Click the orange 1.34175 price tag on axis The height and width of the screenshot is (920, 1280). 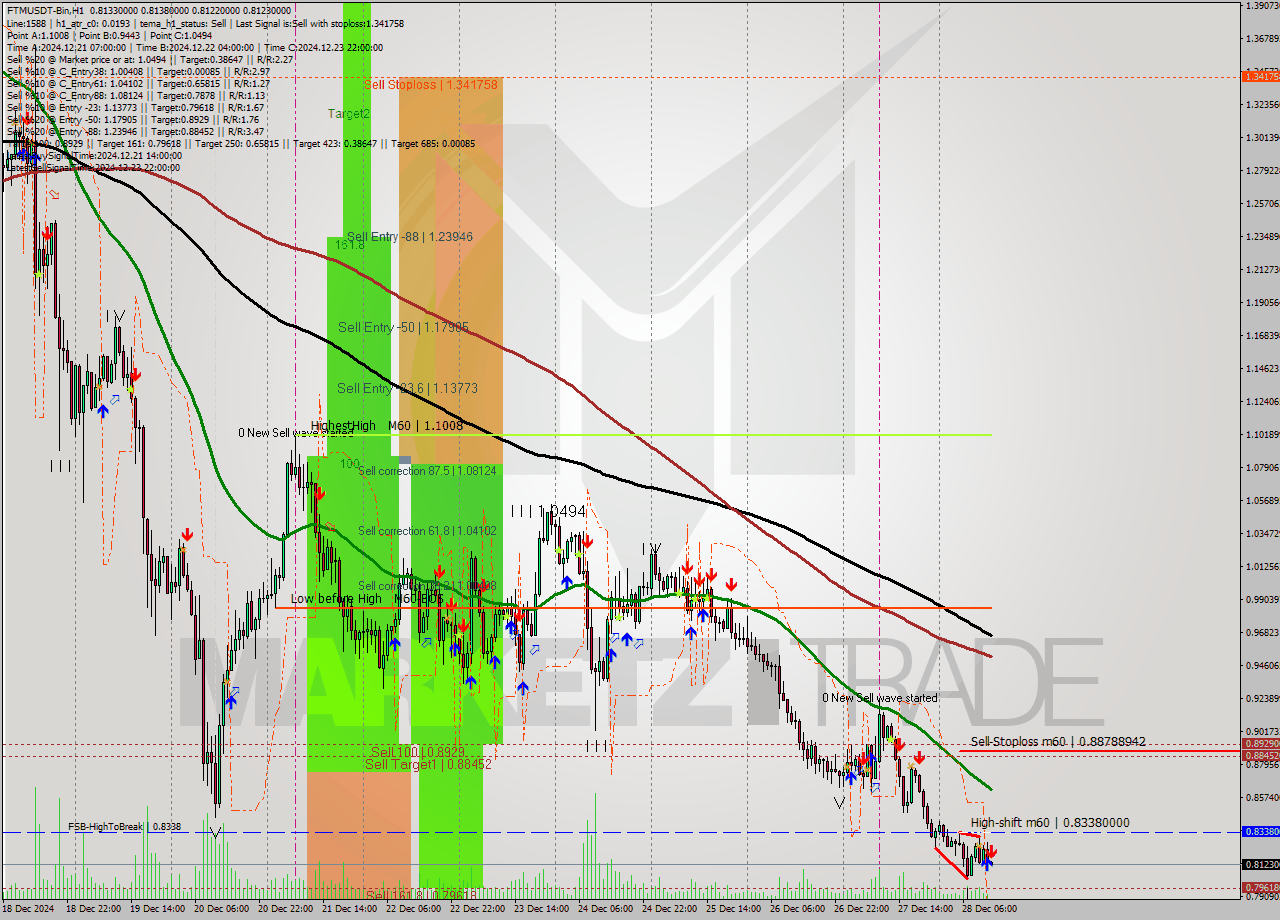1260,76
